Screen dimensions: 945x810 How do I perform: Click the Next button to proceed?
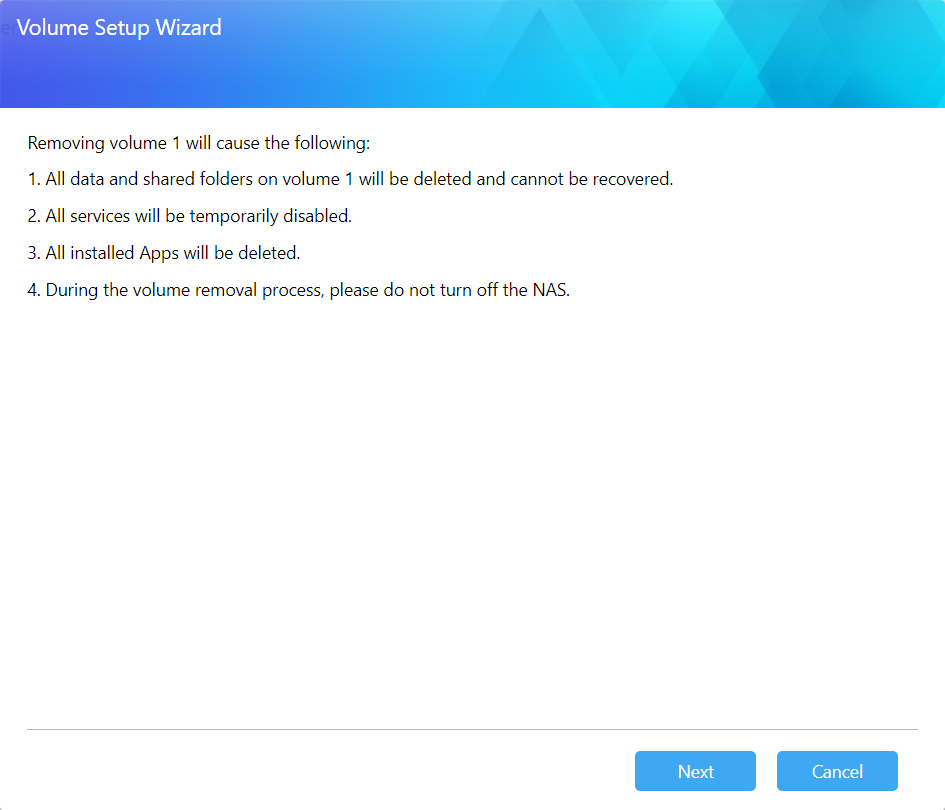coord(695,771)
